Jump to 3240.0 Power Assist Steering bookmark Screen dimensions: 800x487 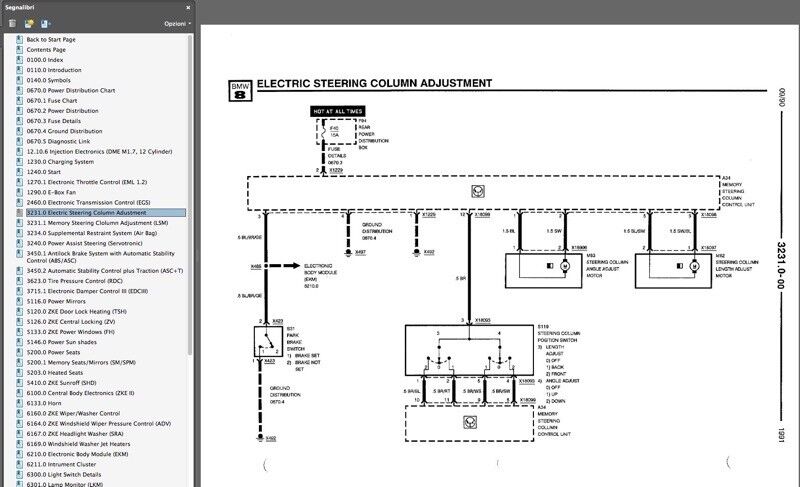click(x=91, y=243)
